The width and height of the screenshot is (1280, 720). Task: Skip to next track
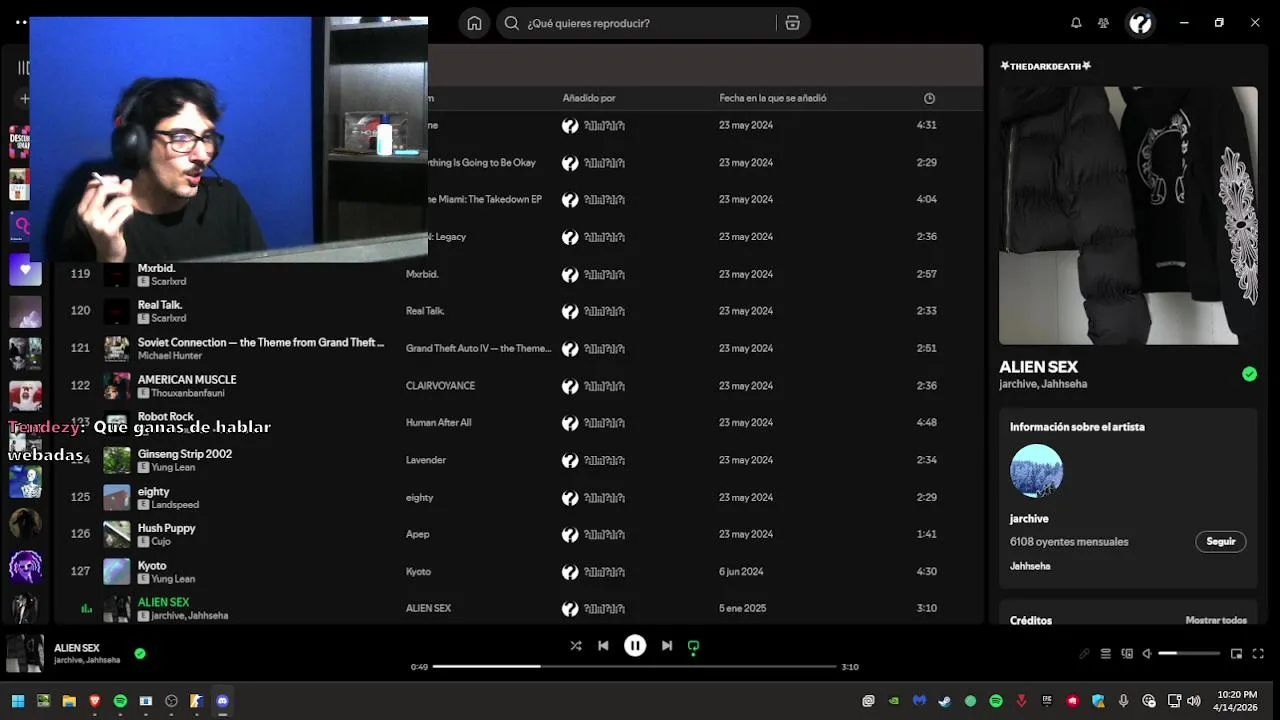(x=667, y=646)
